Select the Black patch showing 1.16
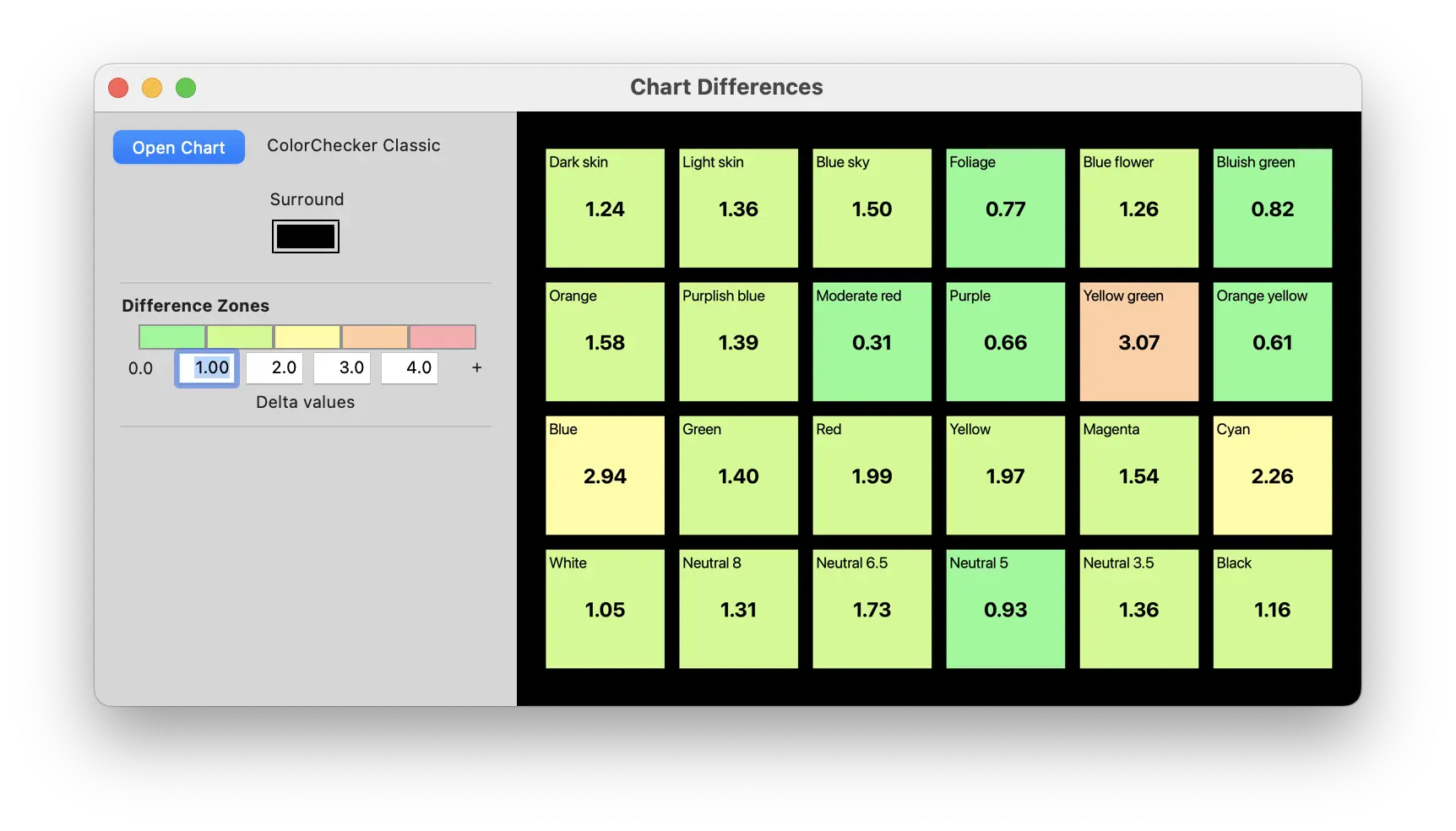Viewport: 1456px width, 831px height. (1272, 609)
